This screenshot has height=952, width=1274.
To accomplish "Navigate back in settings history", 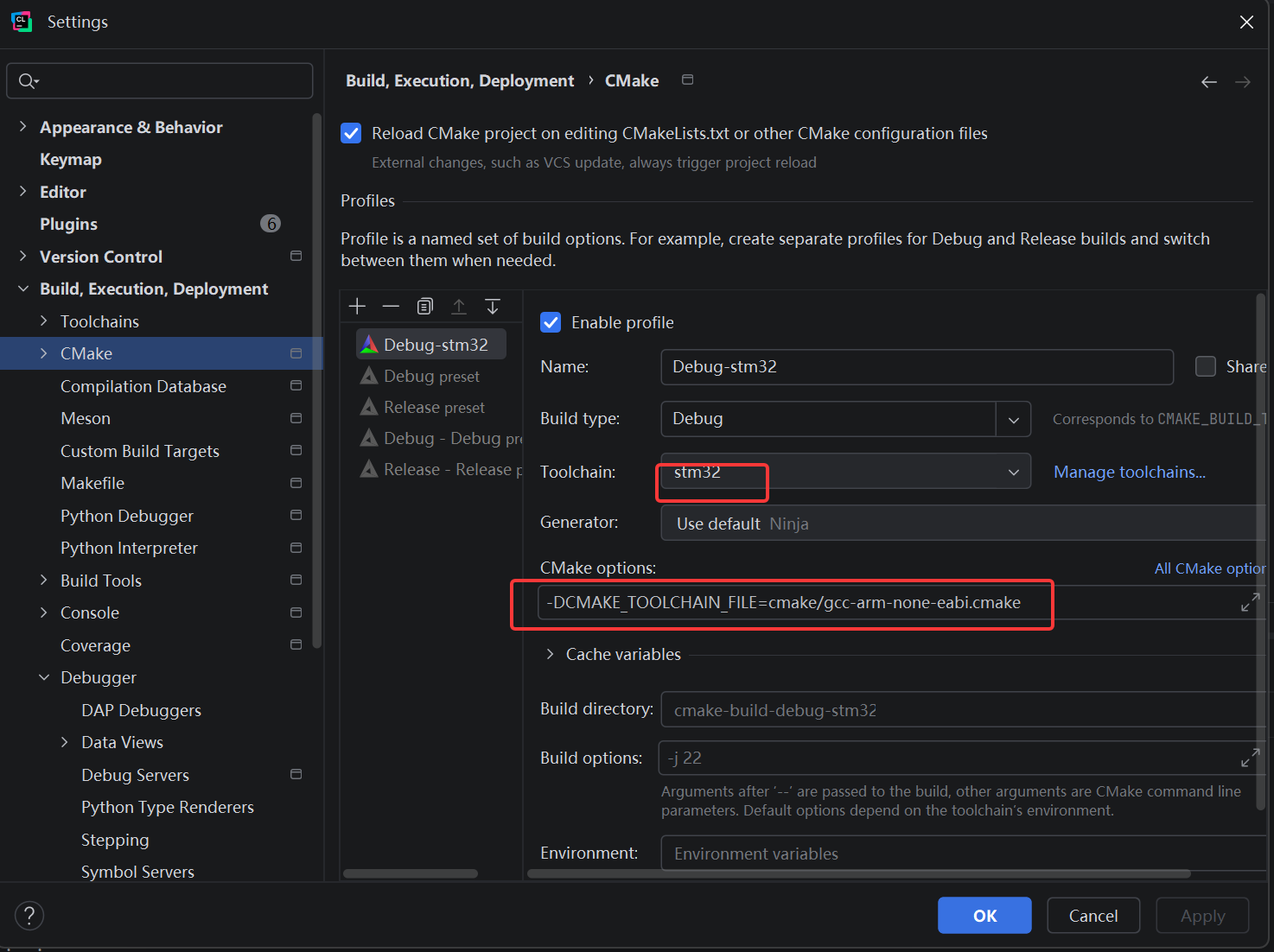I will click(1209, 82).
